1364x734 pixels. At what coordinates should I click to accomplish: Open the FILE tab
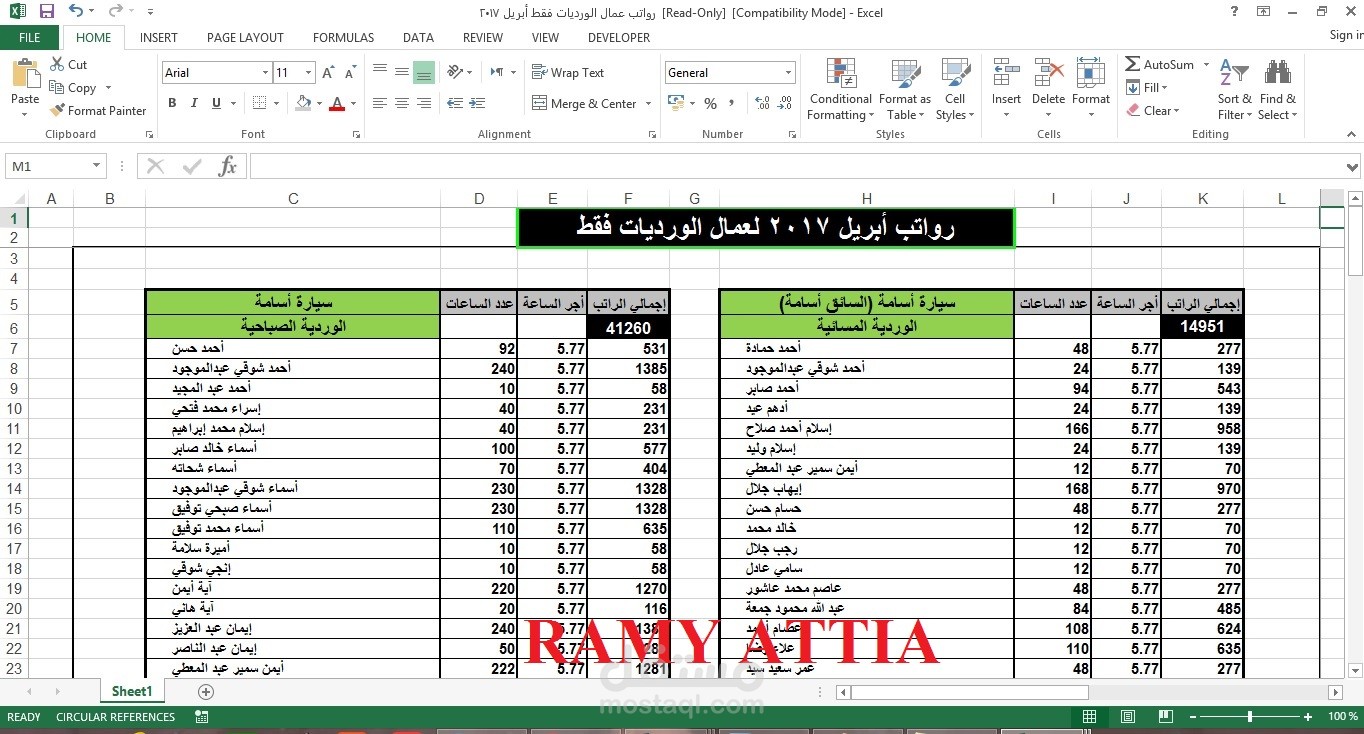(30, 38)
